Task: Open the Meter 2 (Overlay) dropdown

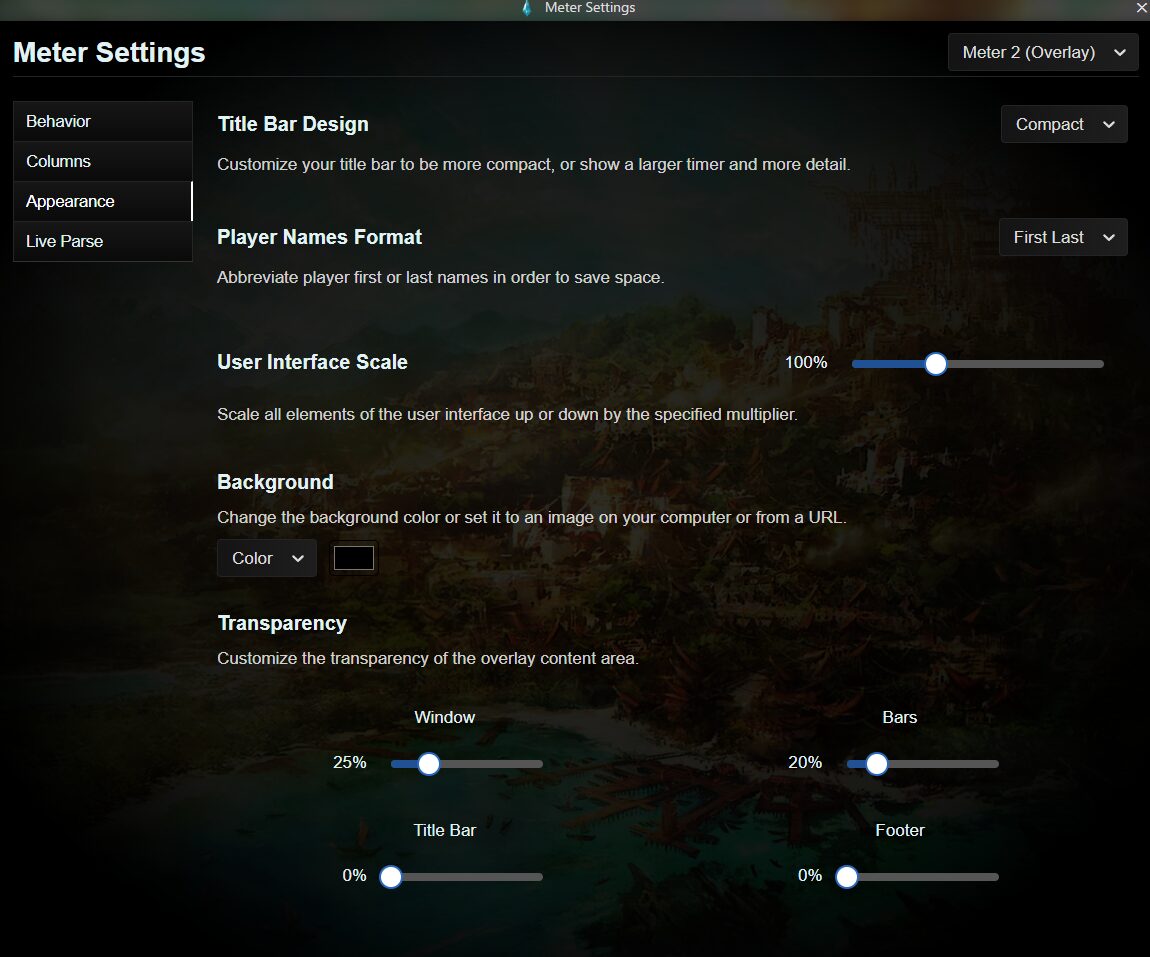Action: (x=1043, y=52)
